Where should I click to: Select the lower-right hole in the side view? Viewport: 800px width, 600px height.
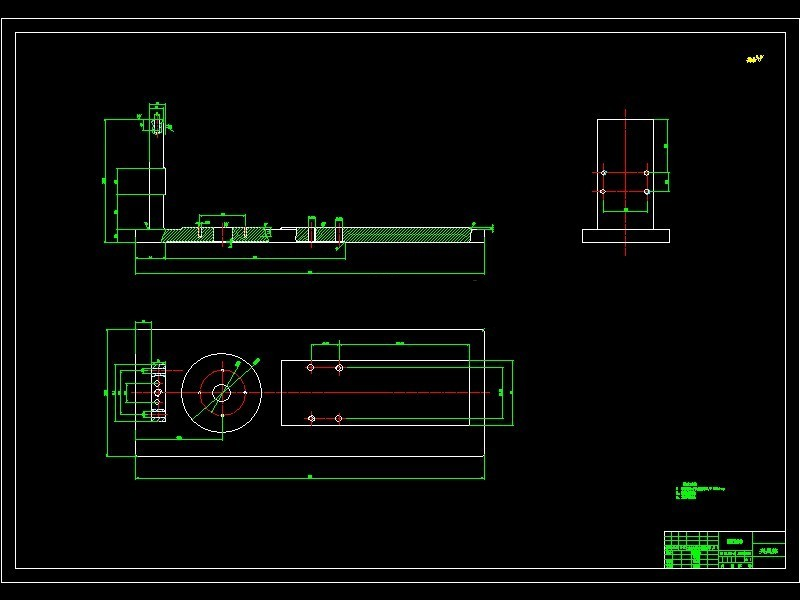tap(647, 191)
